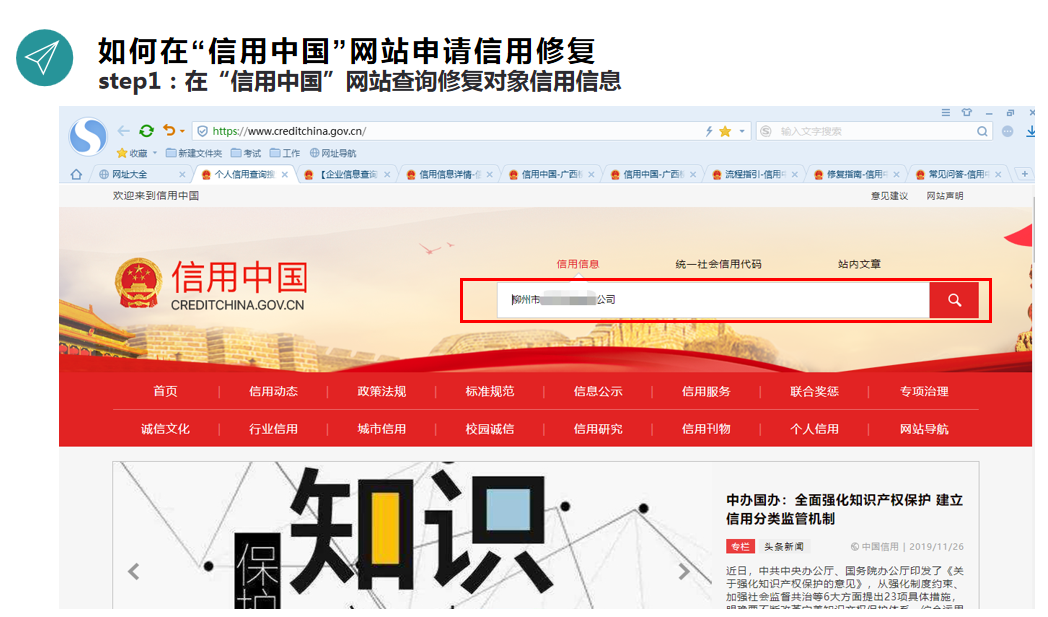Image resolution: width=1048 pixels, height=617 pixels.
Task: Close the 个人信用查询 tab
Action: click(x=285, y=174)
